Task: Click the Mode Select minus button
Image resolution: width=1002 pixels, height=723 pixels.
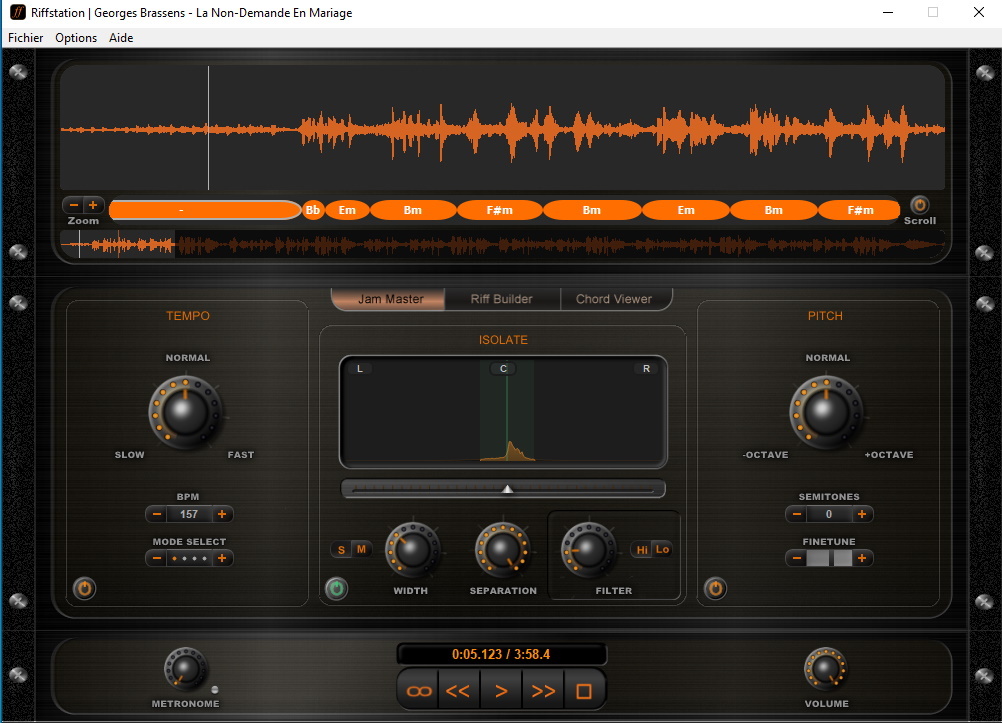Action: tap(157, 558)
